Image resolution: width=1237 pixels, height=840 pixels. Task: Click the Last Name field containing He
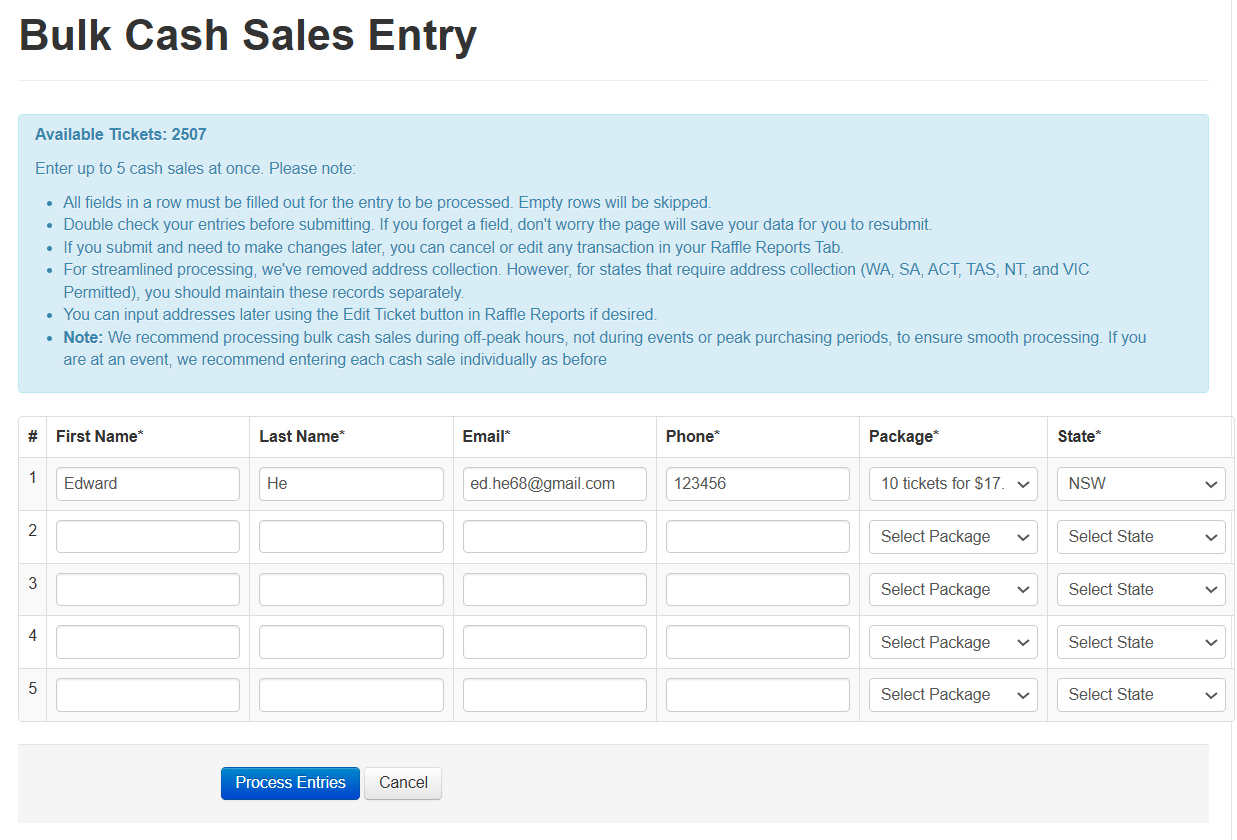351,483
